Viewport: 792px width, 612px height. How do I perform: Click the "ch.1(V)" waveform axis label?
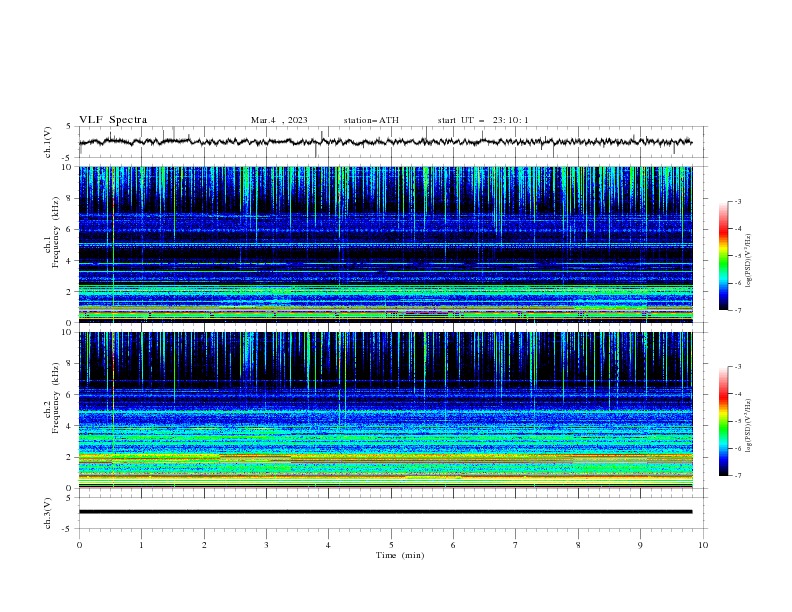[48, 142]
